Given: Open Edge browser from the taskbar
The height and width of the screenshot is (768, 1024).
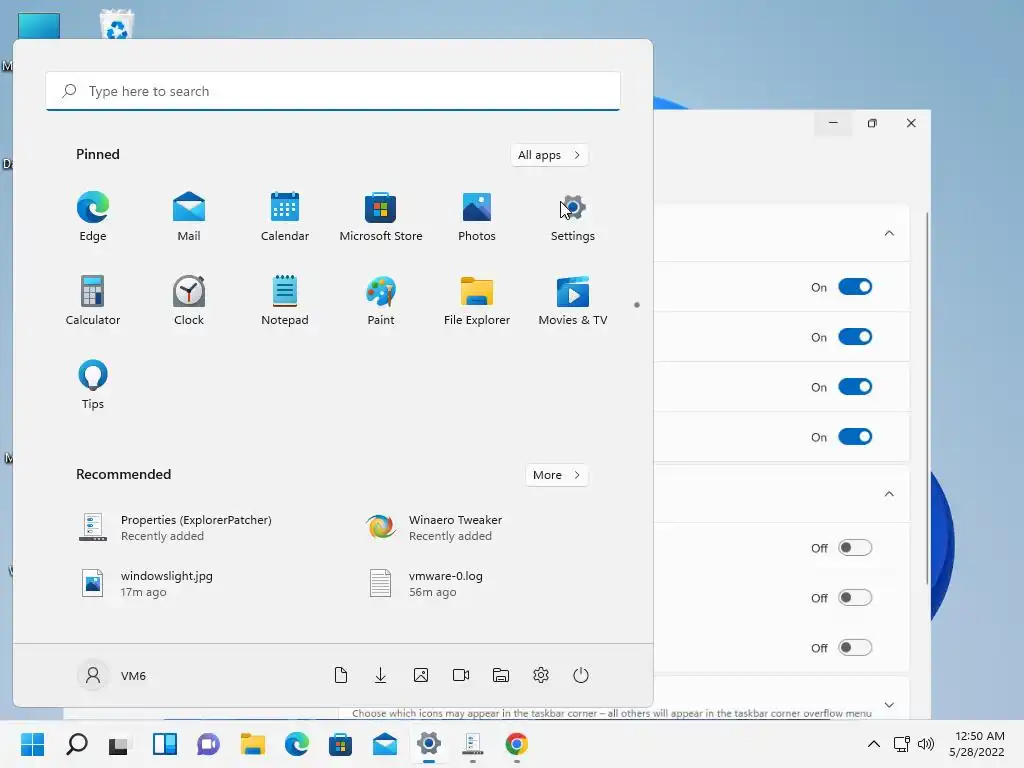Looking at the screenshot, I should (x=296, y=744).
